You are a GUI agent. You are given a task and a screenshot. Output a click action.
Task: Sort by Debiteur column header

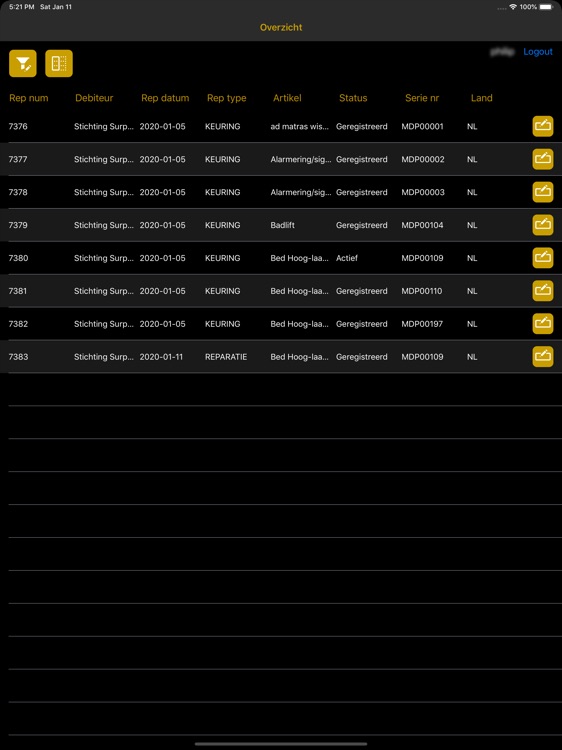(94, 98)
